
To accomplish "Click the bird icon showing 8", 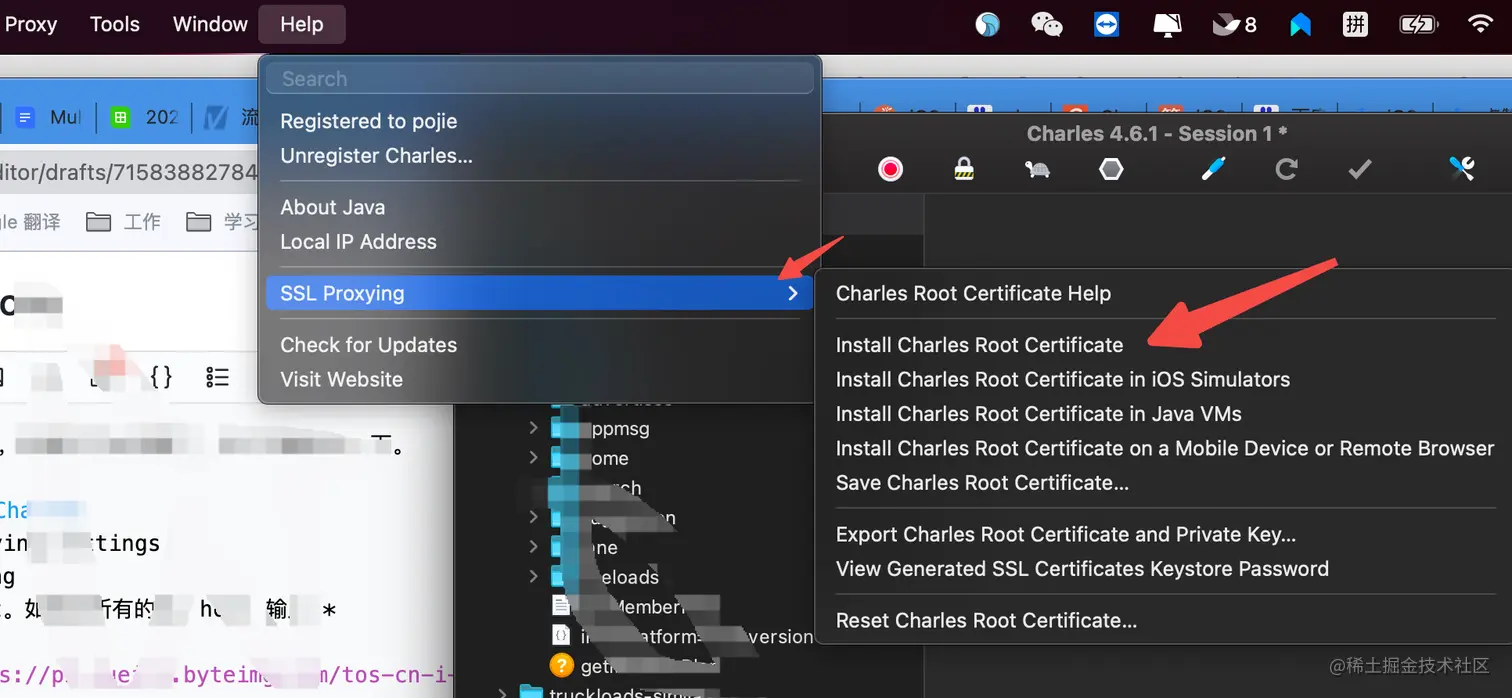I will (x=1234, y=24).
